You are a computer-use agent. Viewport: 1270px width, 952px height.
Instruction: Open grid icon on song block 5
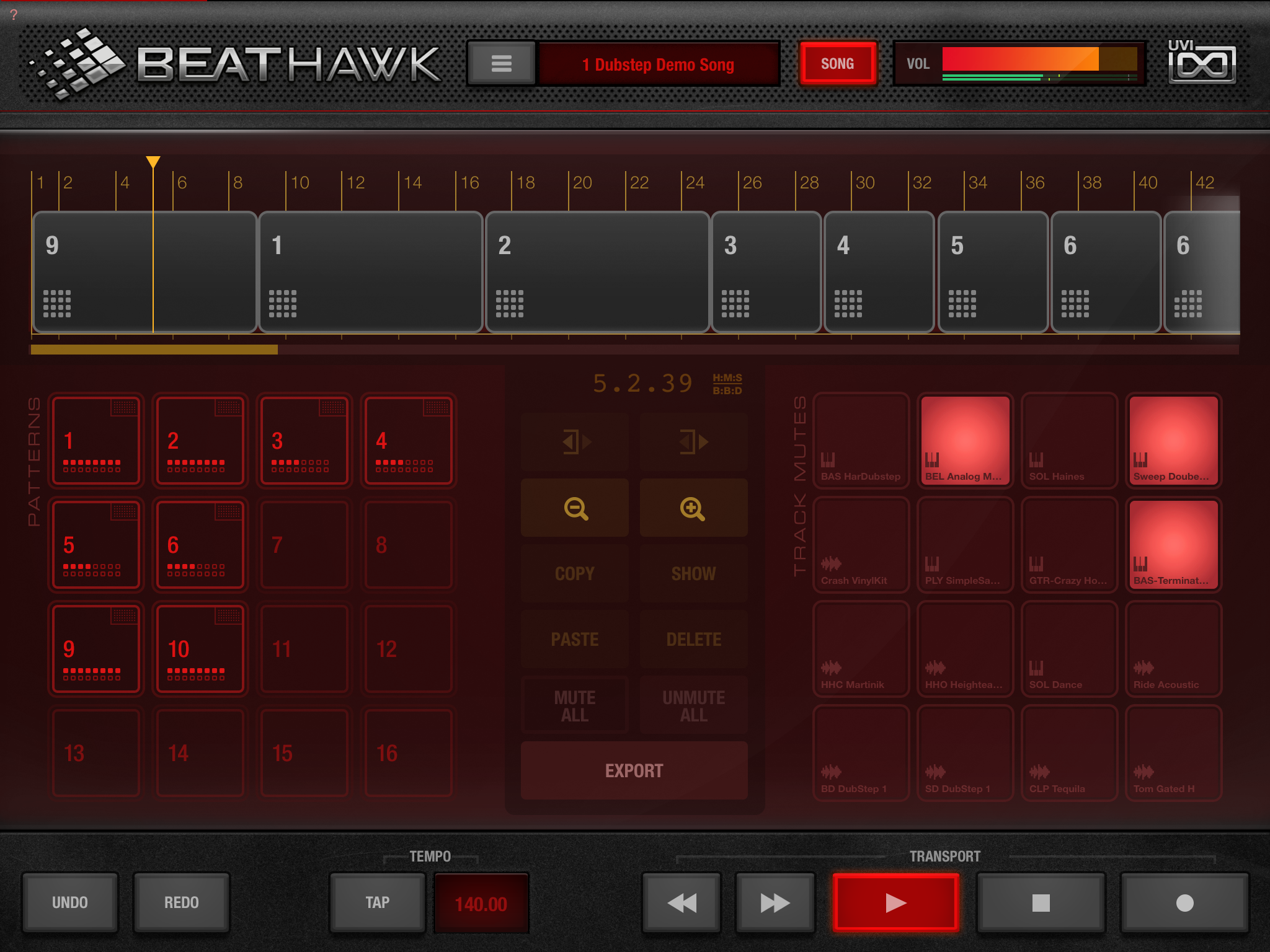point(962,304)
